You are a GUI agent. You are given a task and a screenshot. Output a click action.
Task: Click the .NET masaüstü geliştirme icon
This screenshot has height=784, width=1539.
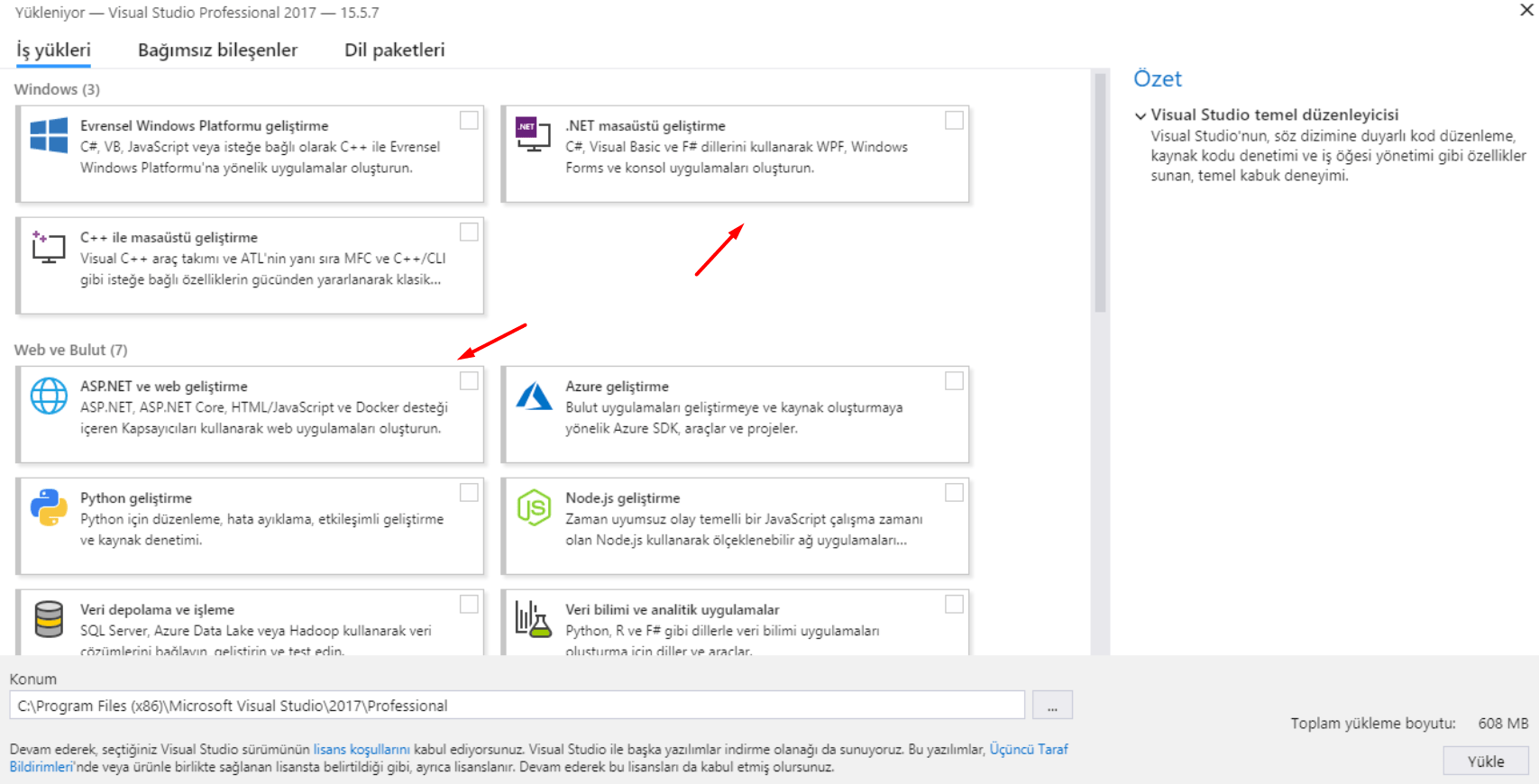533,134
